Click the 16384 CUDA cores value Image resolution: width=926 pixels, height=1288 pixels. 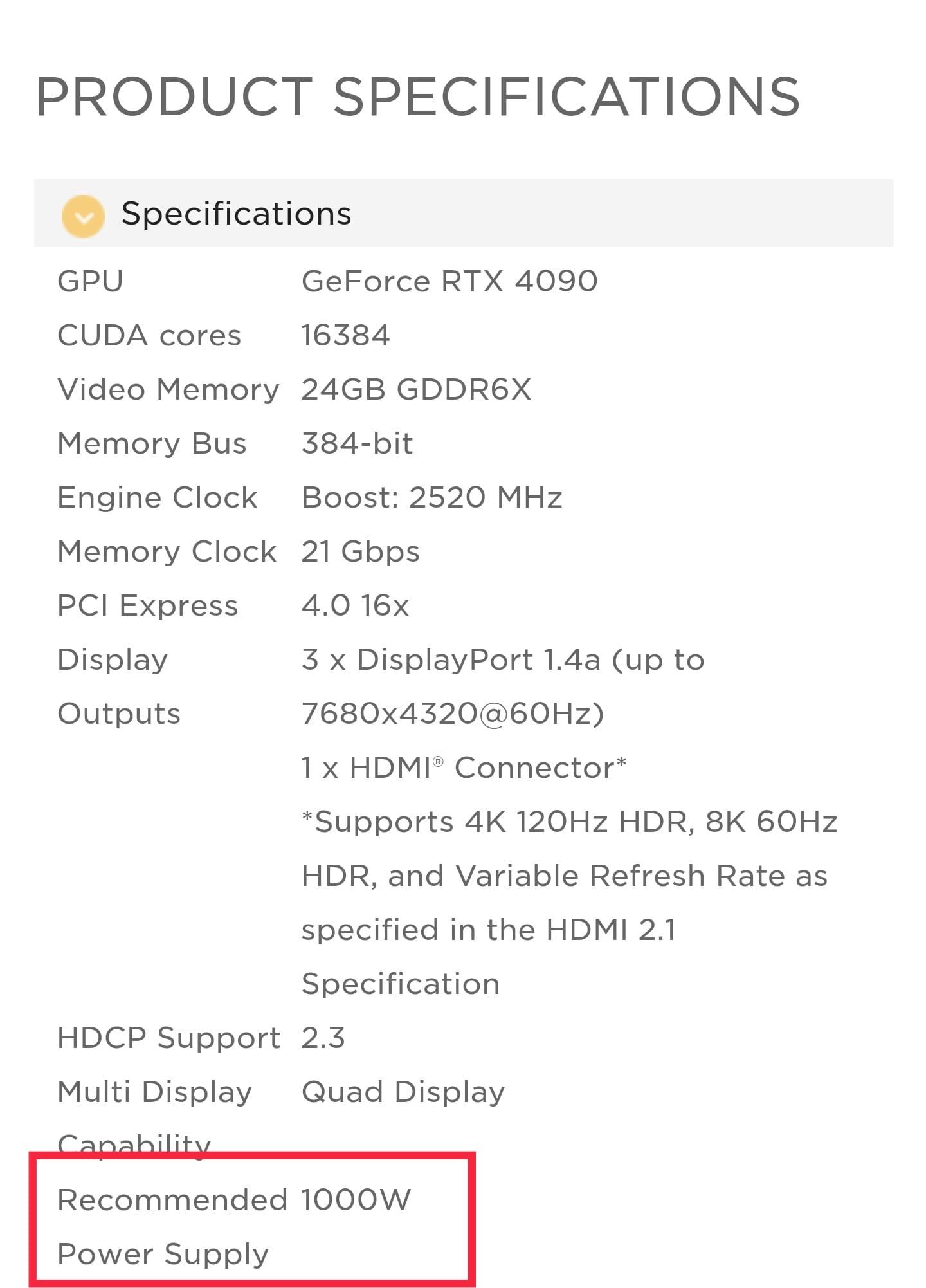pyautogui.click(x=345, y=335)
